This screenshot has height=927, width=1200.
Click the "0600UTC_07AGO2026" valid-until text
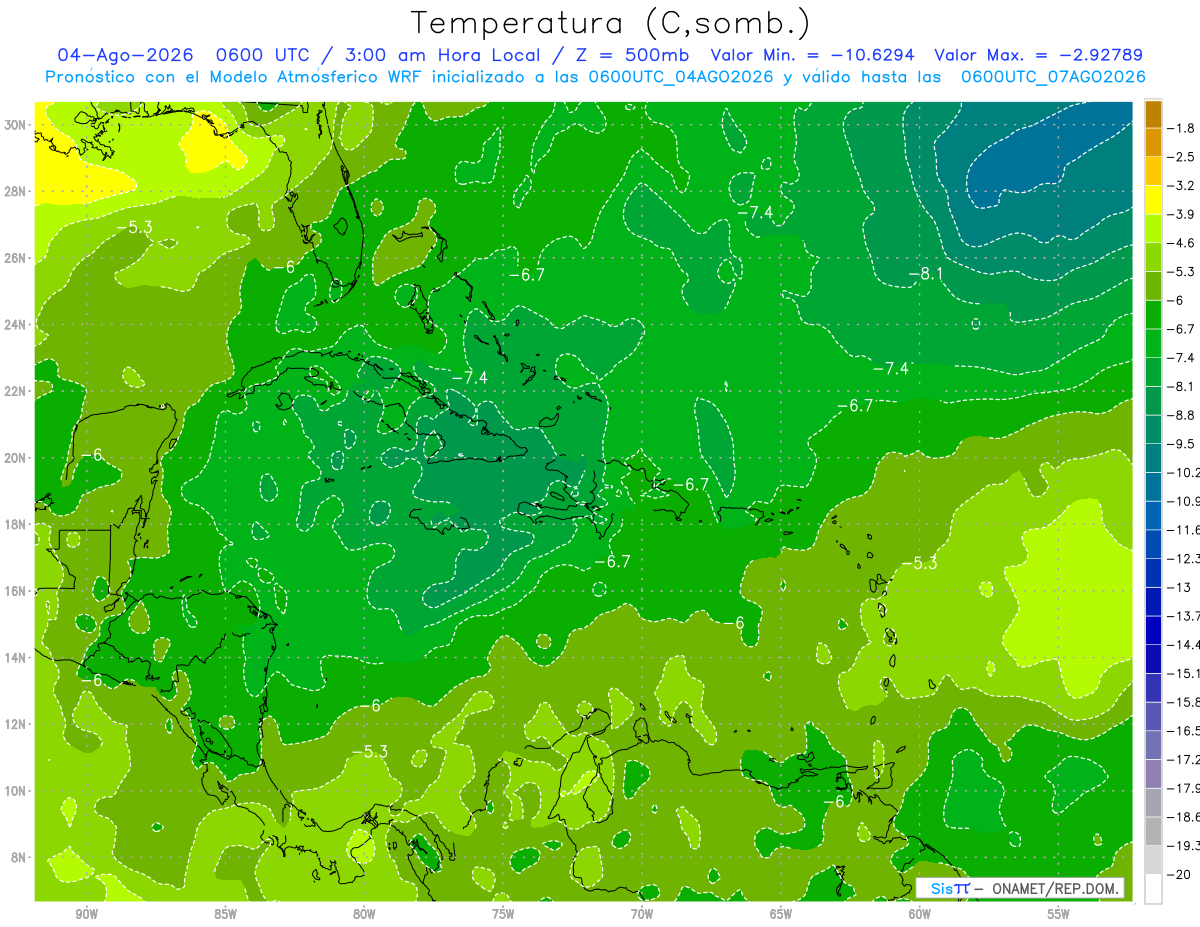click(x=1053, y=77)
